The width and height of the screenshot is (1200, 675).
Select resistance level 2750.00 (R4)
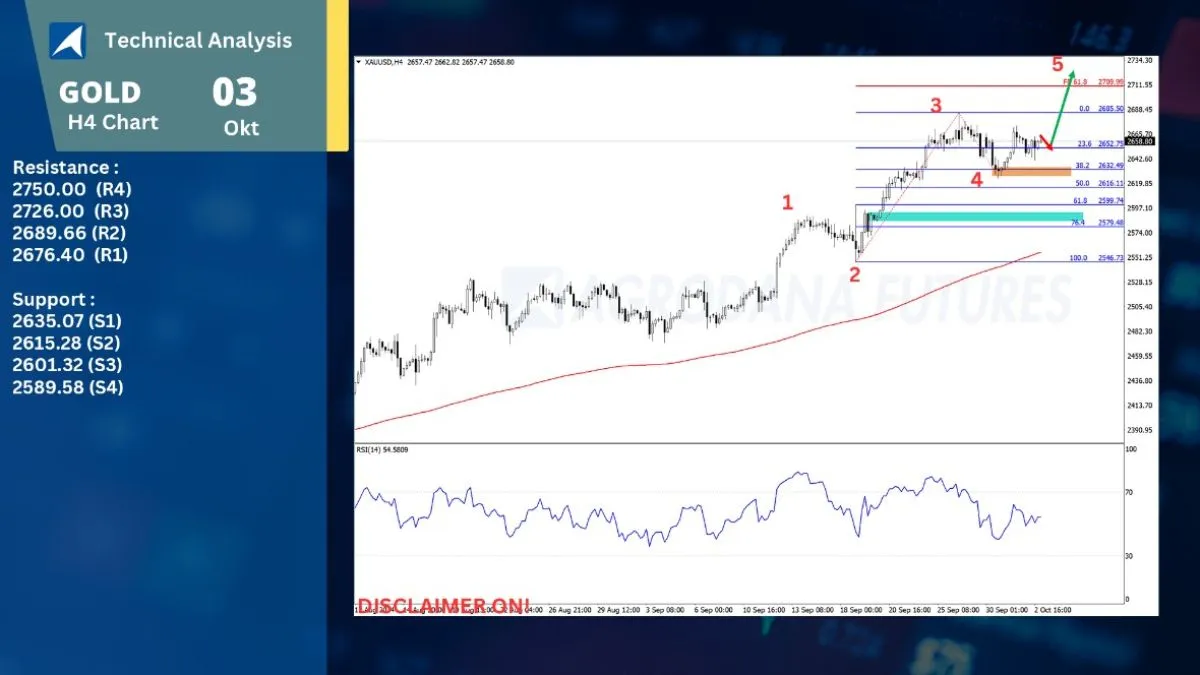point(72,189)
